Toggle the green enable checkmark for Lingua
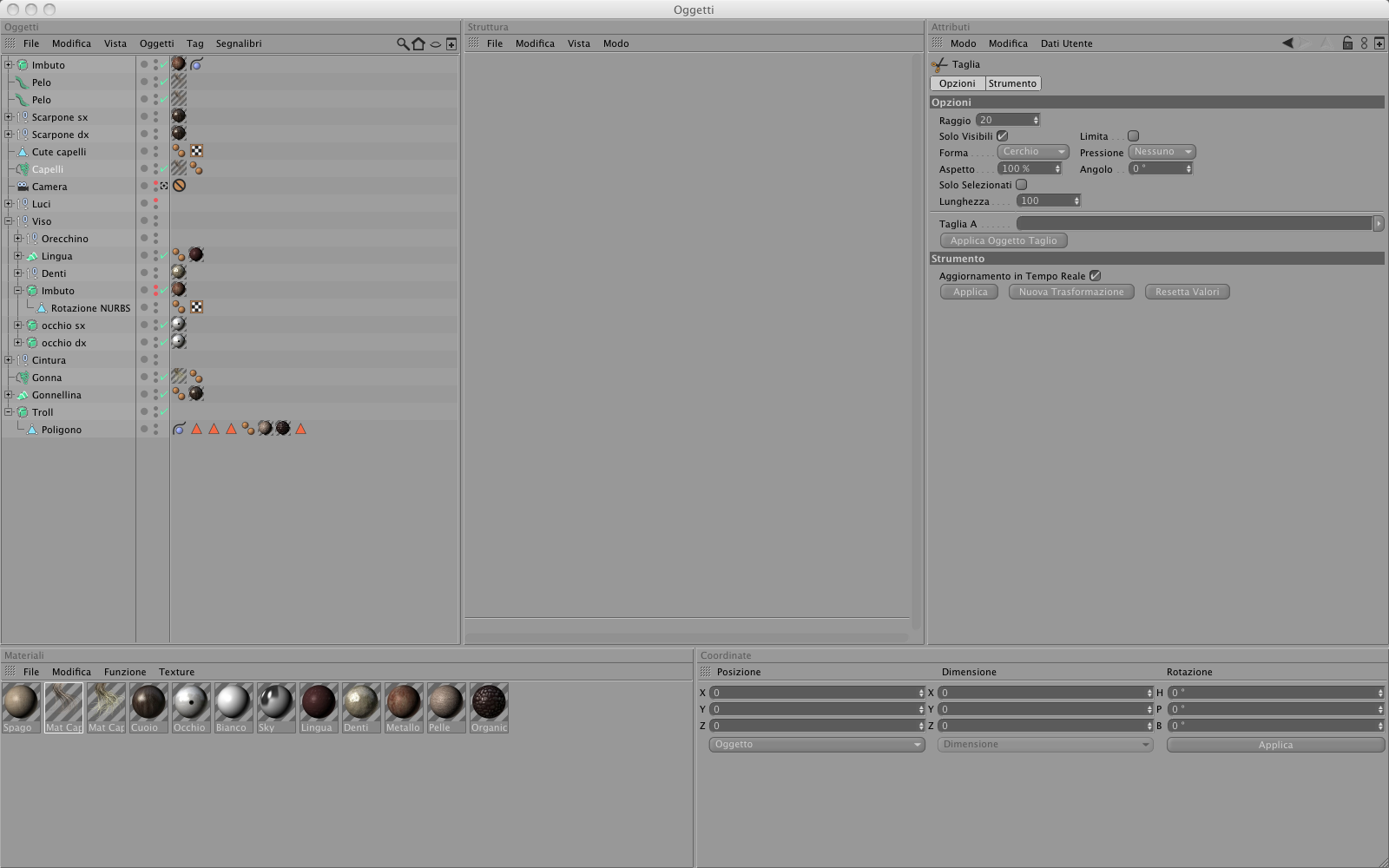 tap(164, 255)
